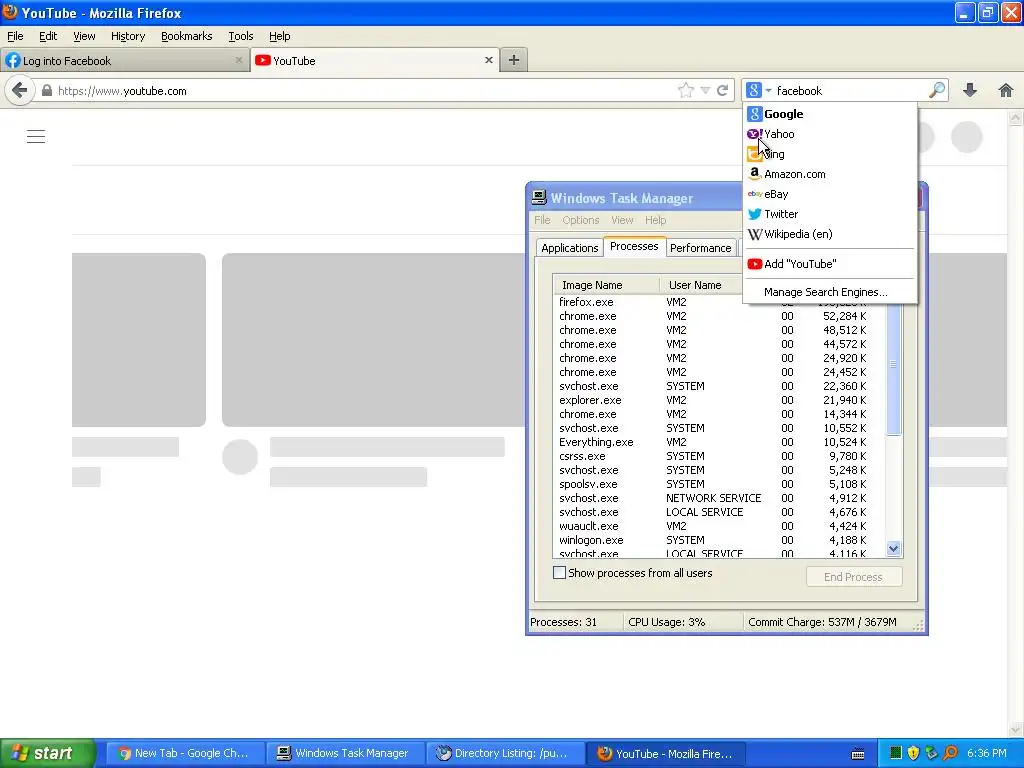Screen dimensions: 1024x768
Task: Sort processes by User Name column
Action: [x=701, y=285]
